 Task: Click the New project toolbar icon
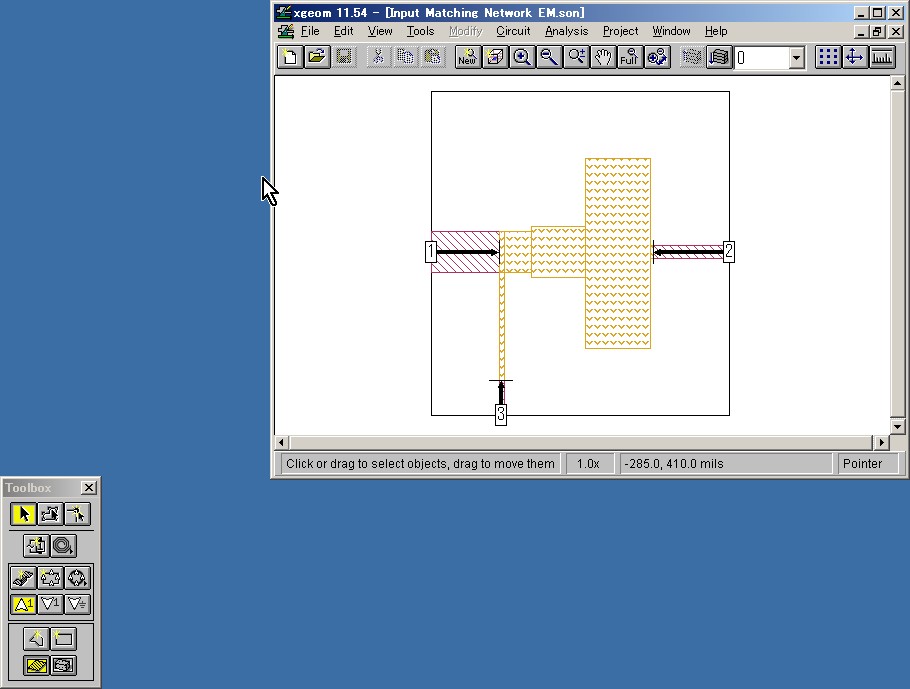tap(290, 57)
